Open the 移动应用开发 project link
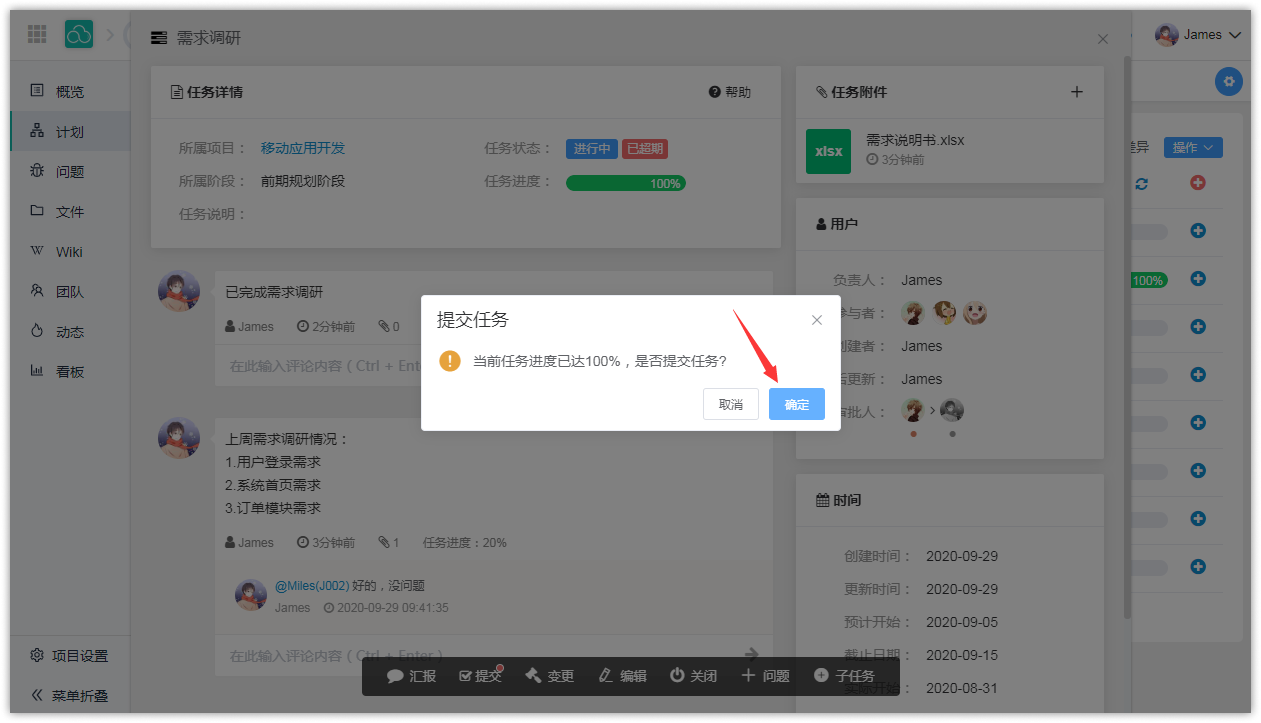Screen dimensions: 1261x723 303,148
